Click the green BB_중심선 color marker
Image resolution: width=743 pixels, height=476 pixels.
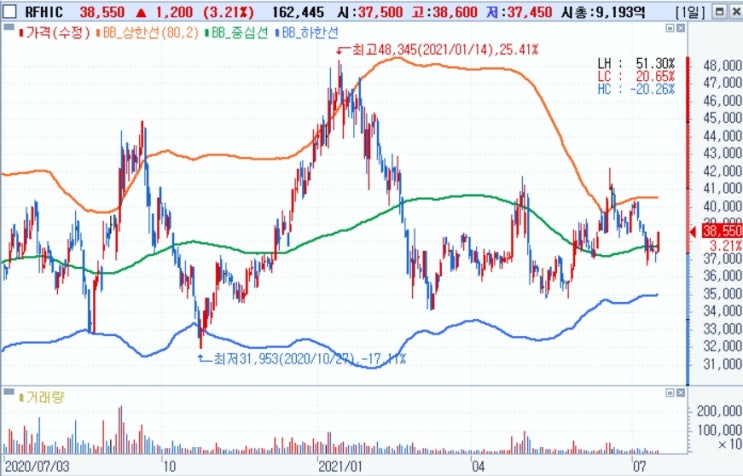[207, 33]
